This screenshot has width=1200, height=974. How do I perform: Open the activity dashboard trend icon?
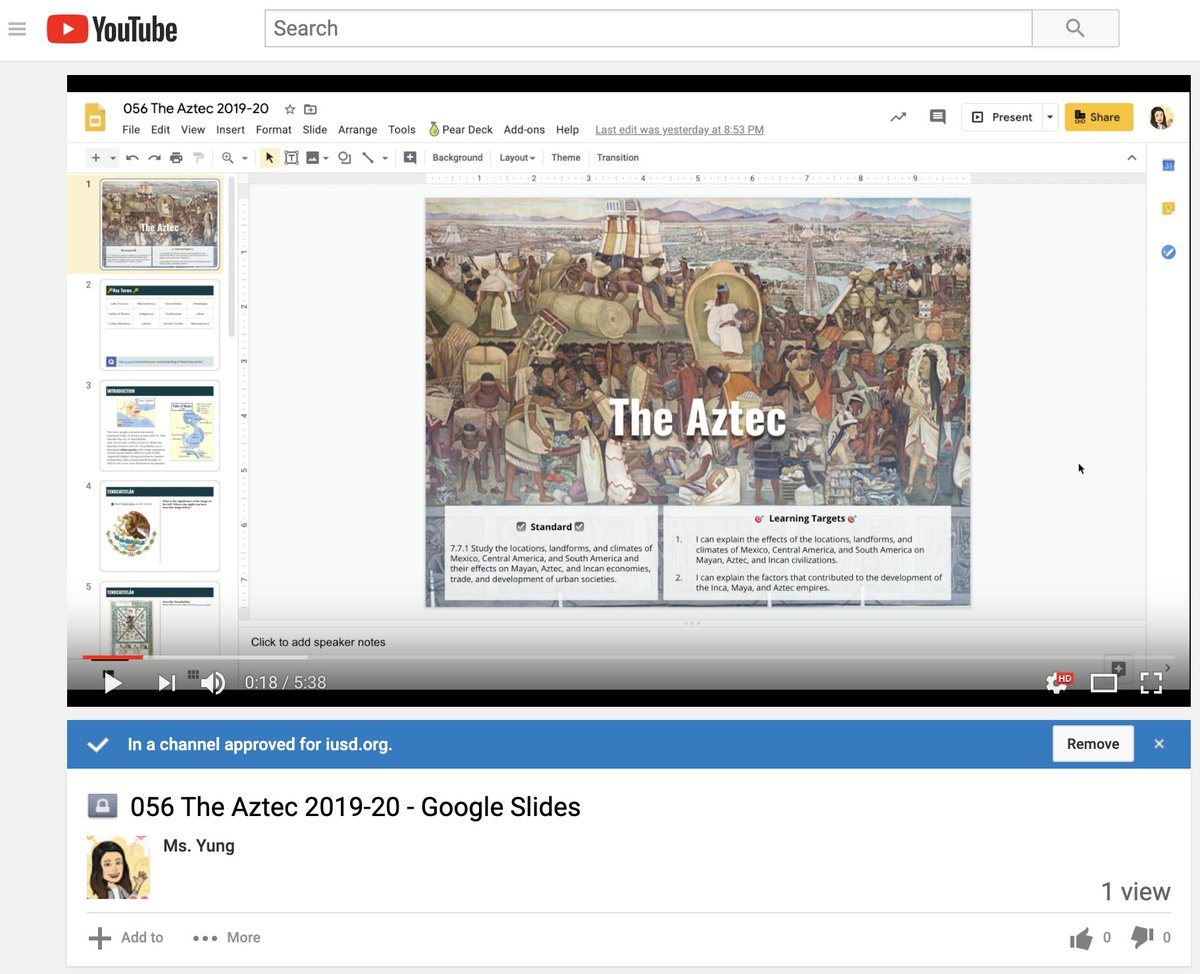(898, 117)
